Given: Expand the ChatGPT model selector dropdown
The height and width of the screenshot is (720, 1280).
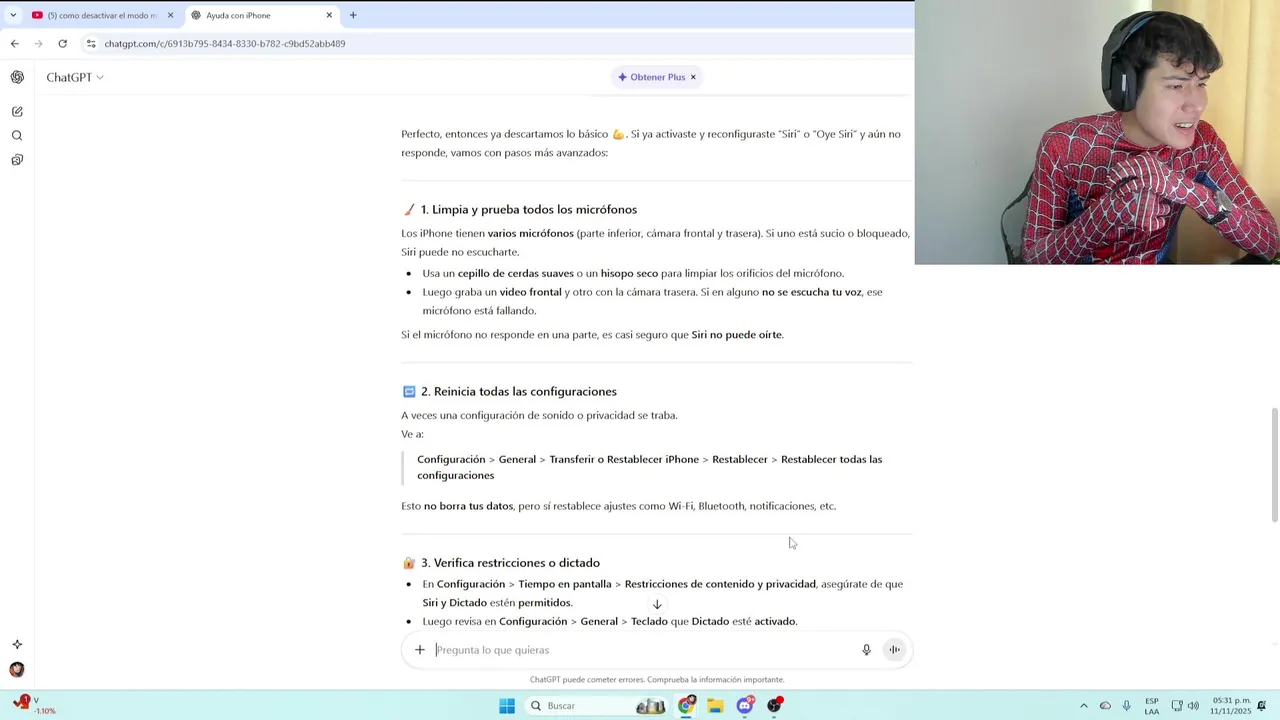Looking at the screenshot, I should click(x=75, y=77).
